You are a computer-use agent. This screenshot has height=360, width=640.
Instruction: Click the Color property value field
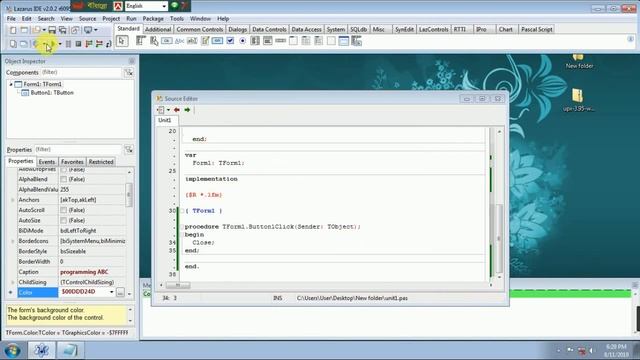point(84,292)
